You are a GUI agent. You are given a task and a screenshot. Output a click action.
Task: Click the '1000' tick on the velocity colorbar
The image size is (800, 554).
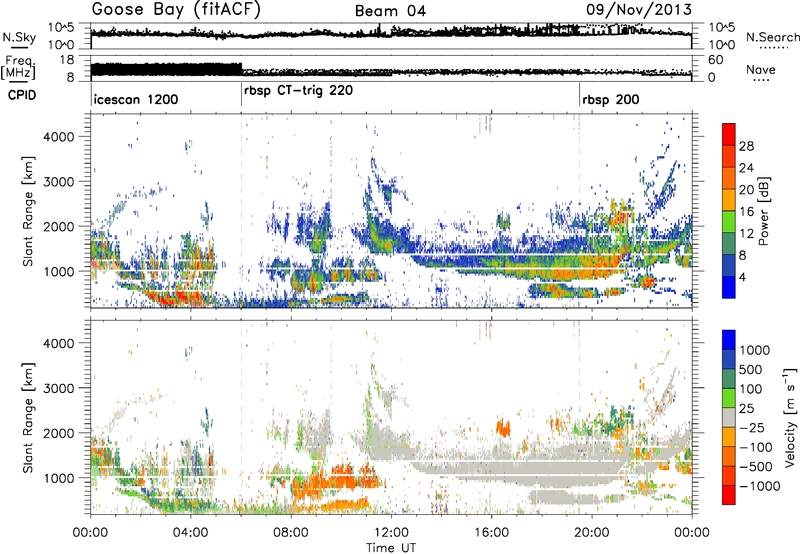click(755, 350)
